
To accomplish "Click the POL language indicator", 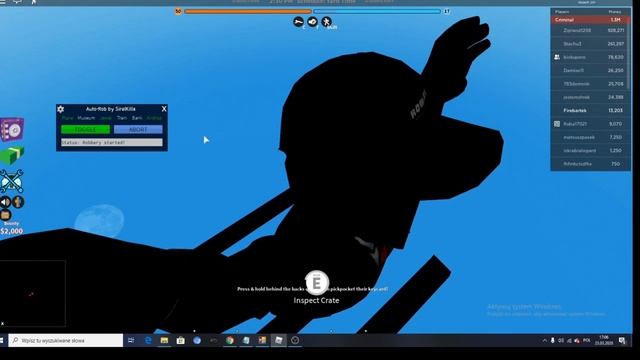I will click(x=587, y=340).
